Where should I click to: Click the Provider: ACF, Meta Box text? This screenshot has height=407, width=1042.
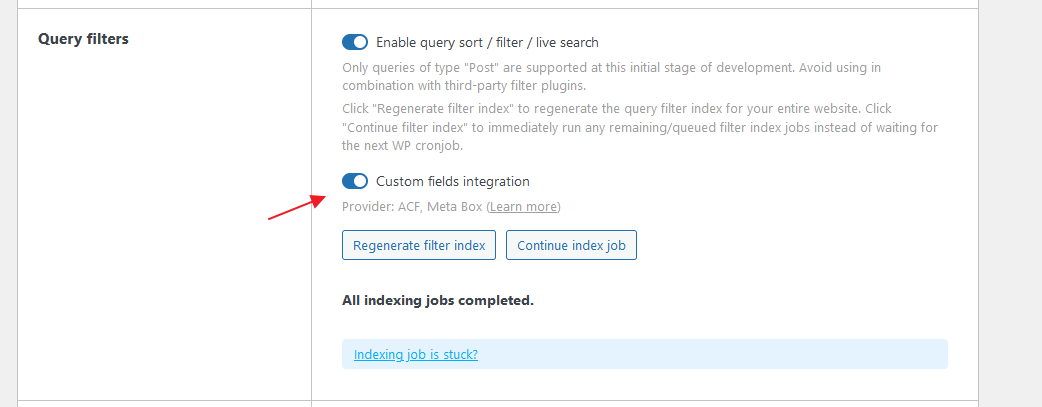412,207
